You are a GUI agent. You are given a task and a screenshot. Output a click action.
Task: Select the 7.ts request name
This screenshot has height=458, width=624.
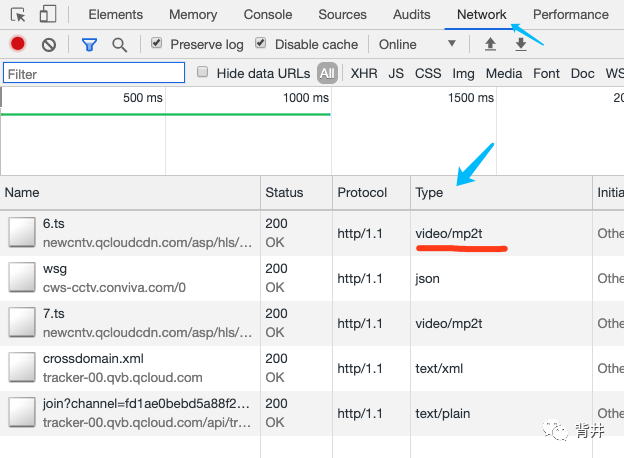[54, 314]
